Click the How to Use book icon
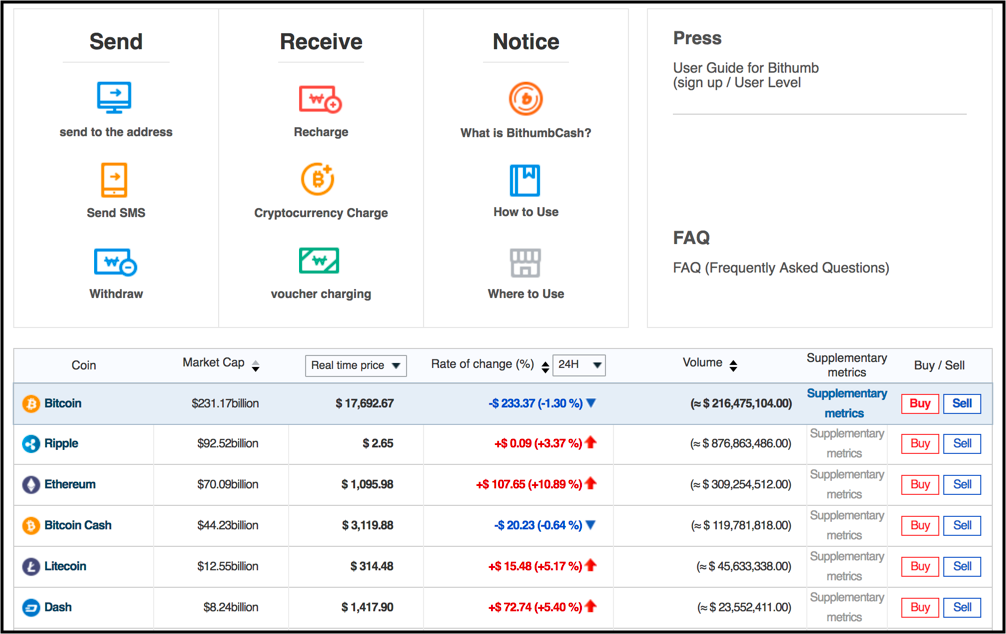Screen dimensions: 1006x634 point(525,181)
